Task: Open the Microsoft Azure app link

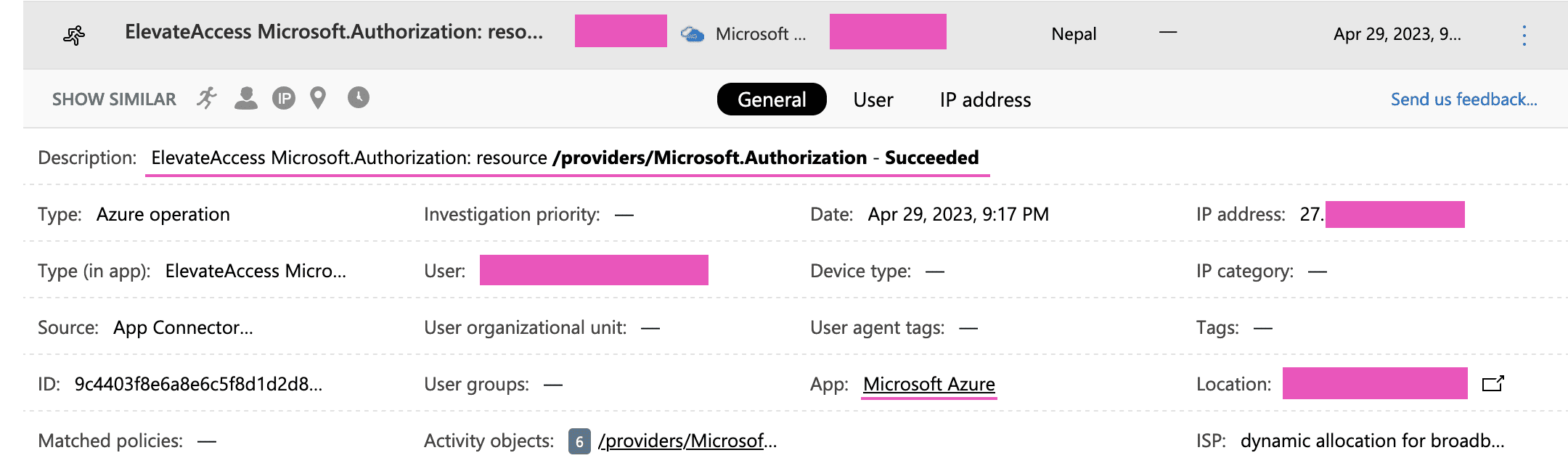Action: coord(928,384)
